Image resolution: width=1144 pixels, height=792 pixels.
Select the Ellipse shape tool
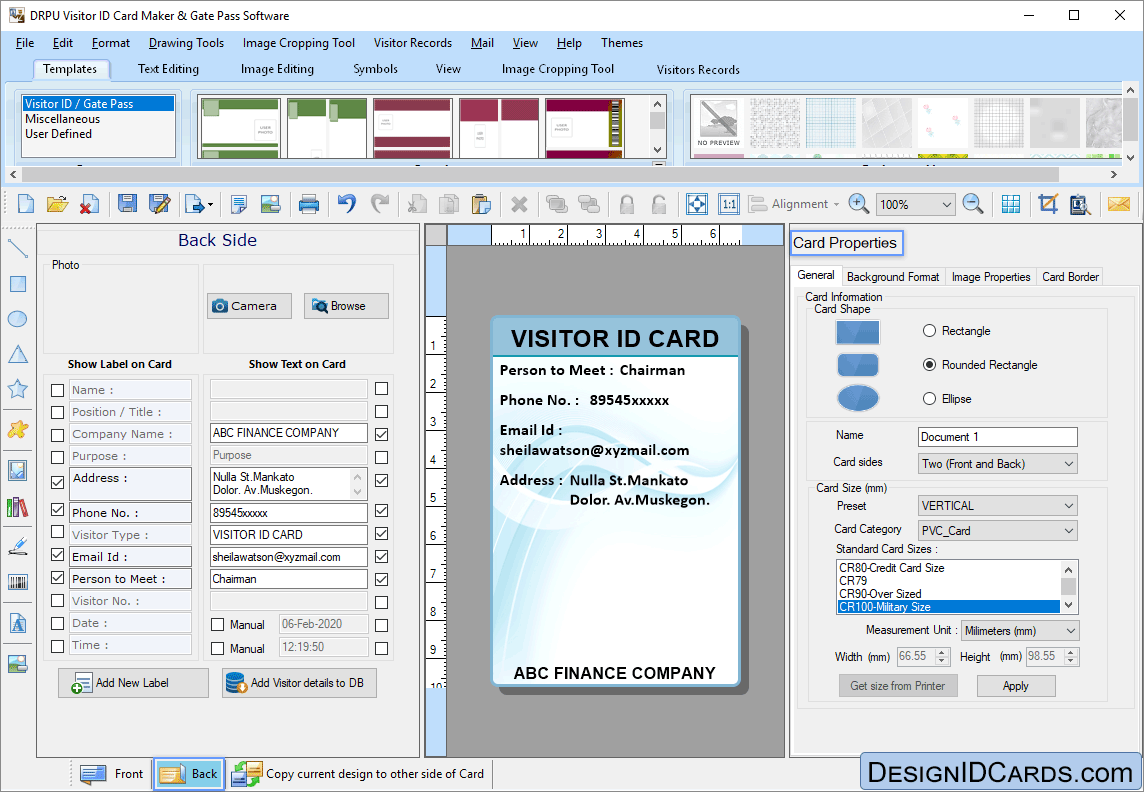click(16, 318)
